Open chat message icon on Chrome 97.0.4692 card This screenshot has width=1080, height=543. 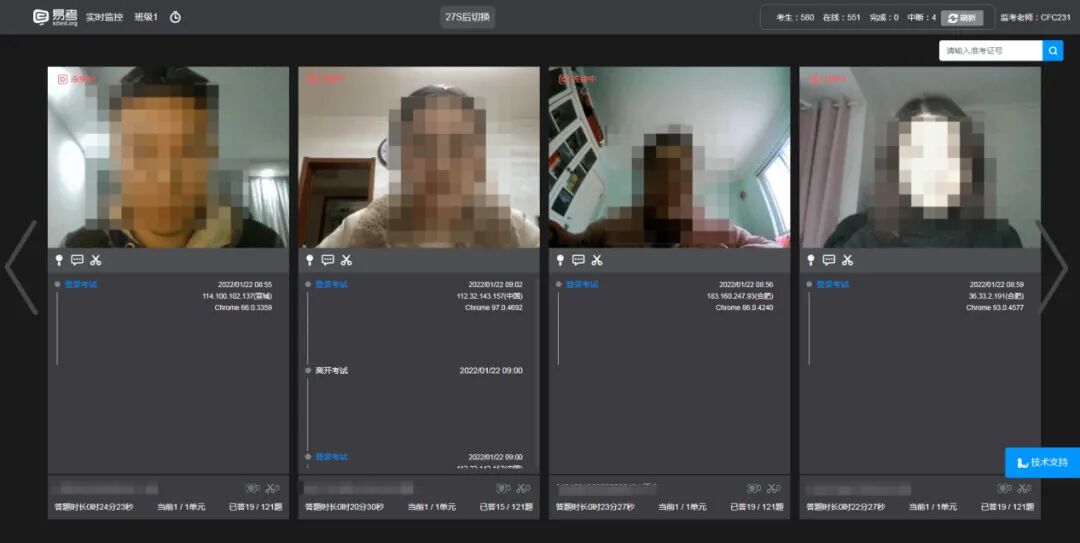[x=328, y=260]
